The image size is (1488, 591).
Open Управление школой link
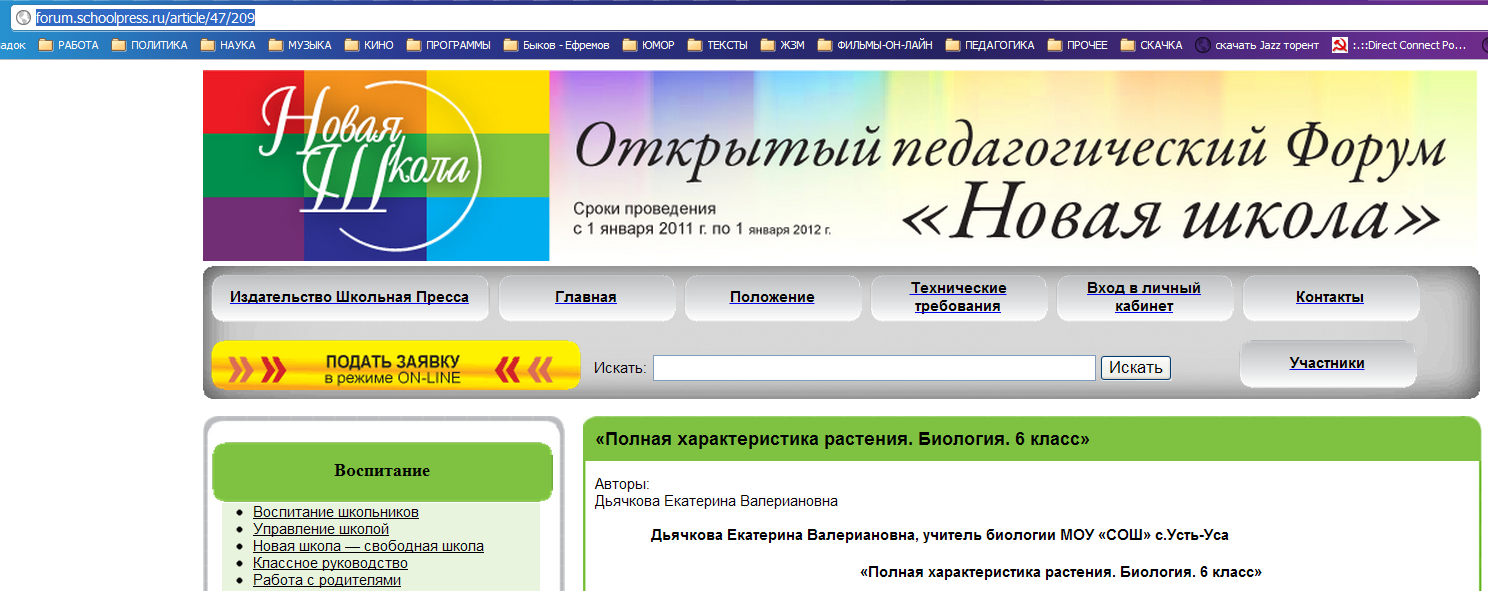[x=321, y=529]
